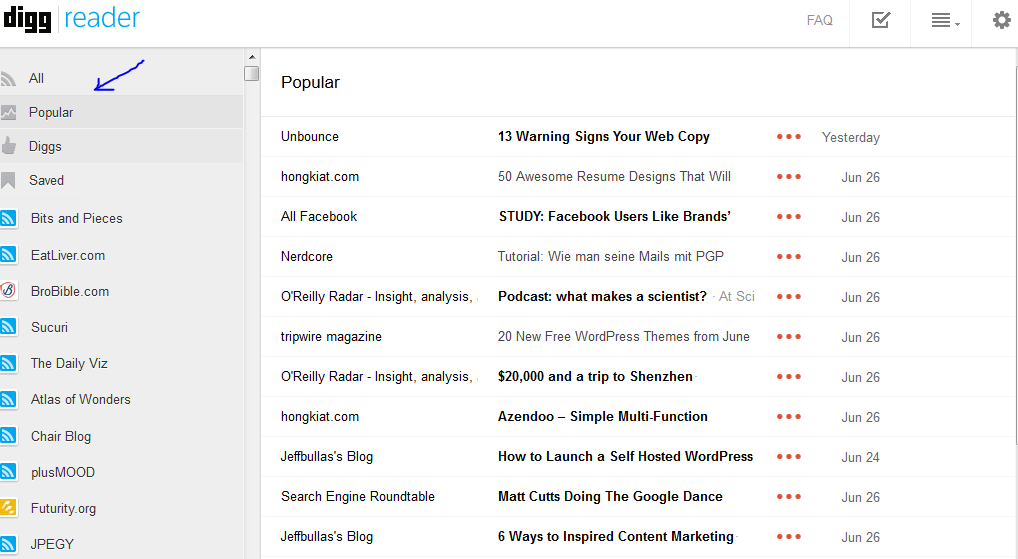Click the Atlas of Wonders feed icon

(8, 399)
